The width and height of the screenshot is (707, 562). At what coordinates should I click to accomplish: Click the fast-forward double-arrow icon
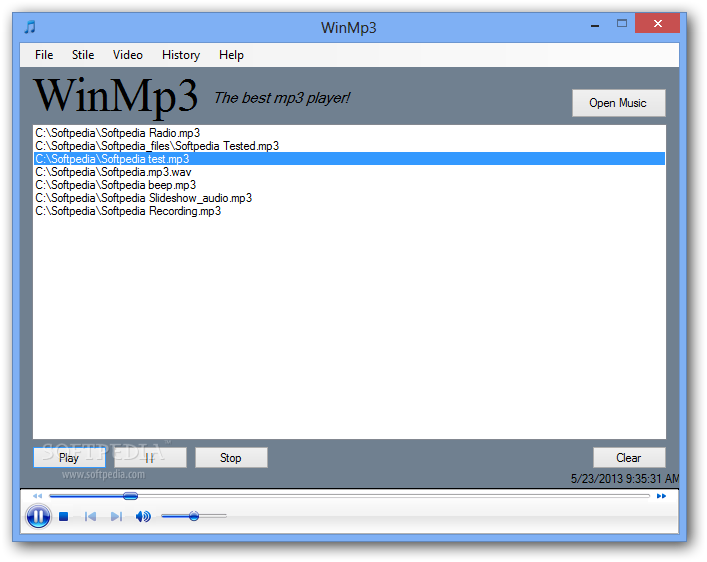click(661, 496)
